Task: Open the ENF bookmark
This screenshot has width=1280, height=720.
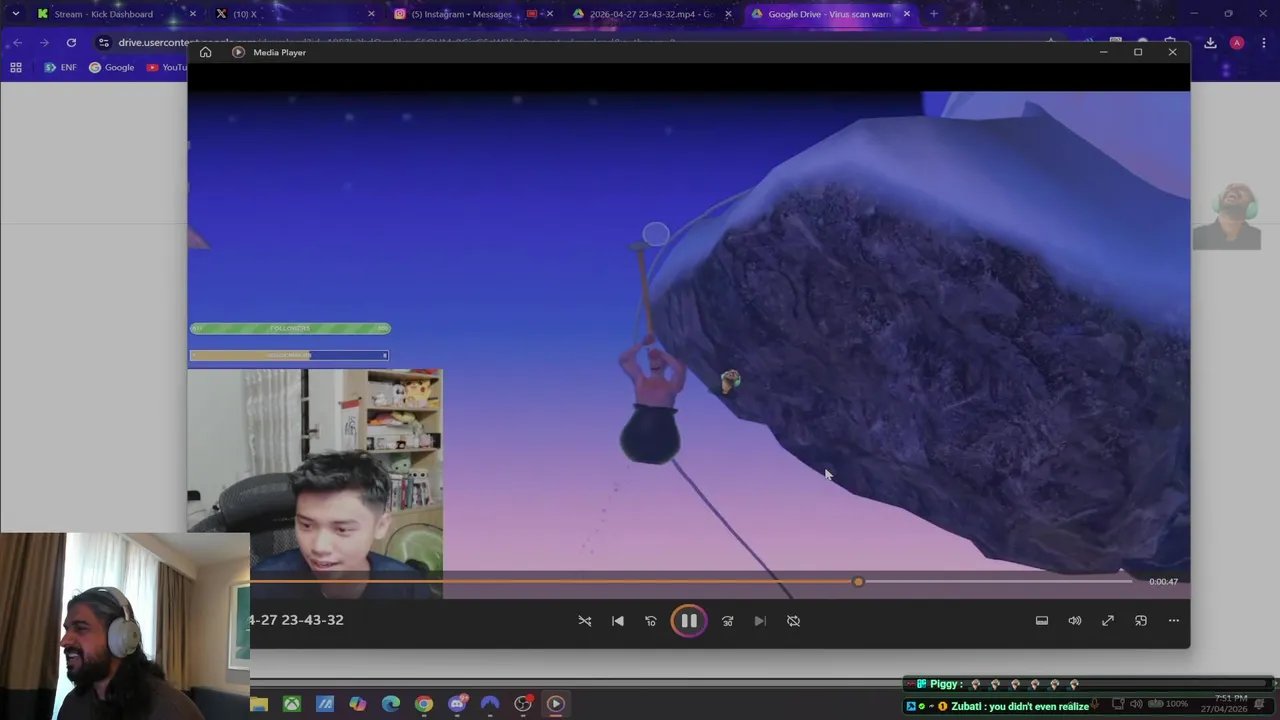Action: pyautogui.click(x=60, y=67)
